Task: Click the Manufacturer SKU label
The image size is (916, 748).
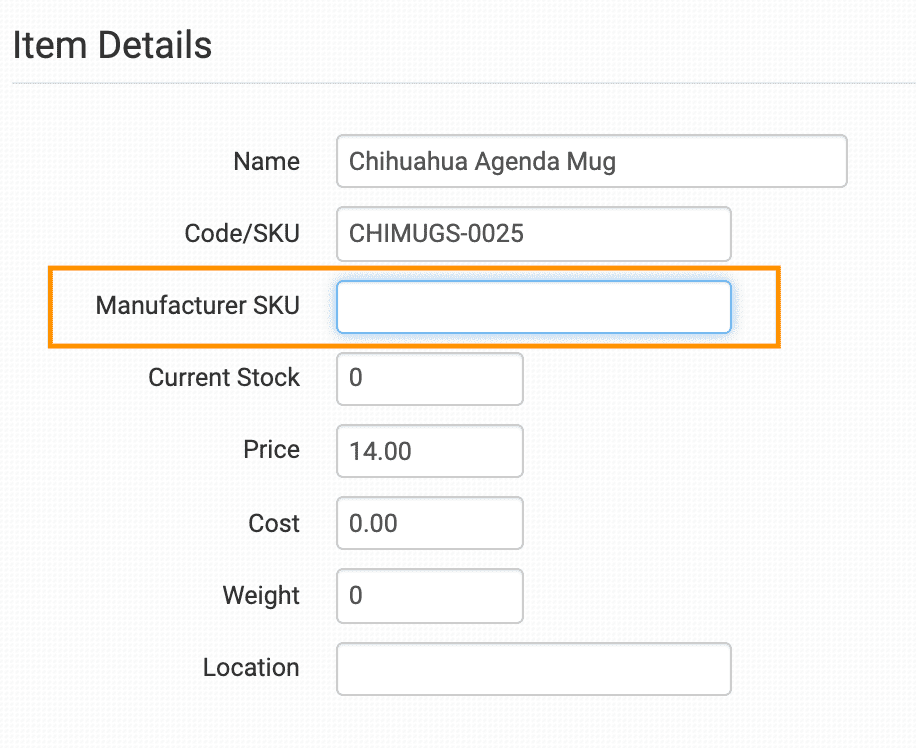Action: pyautogui.click(x=197, y=306)
